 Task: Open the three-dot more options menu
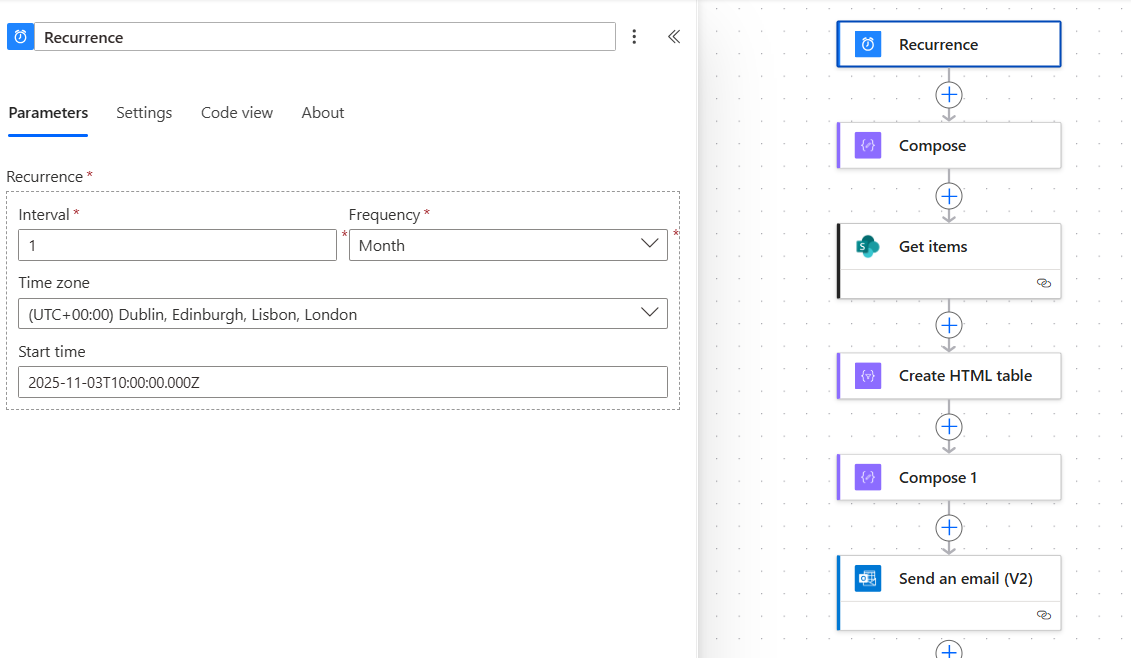[634, 37]
